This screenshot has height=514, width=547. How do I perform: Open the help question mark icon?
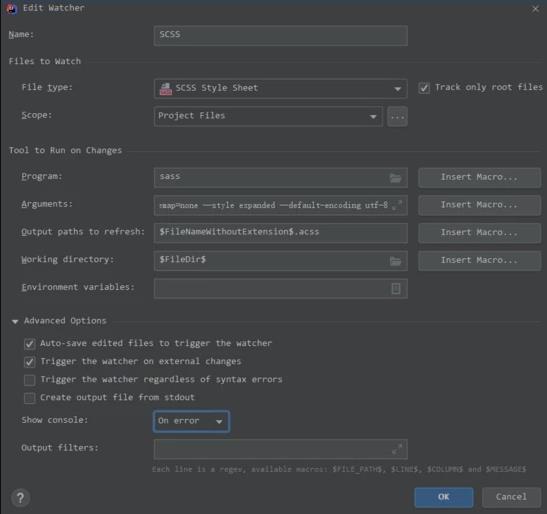pos(20,498)
